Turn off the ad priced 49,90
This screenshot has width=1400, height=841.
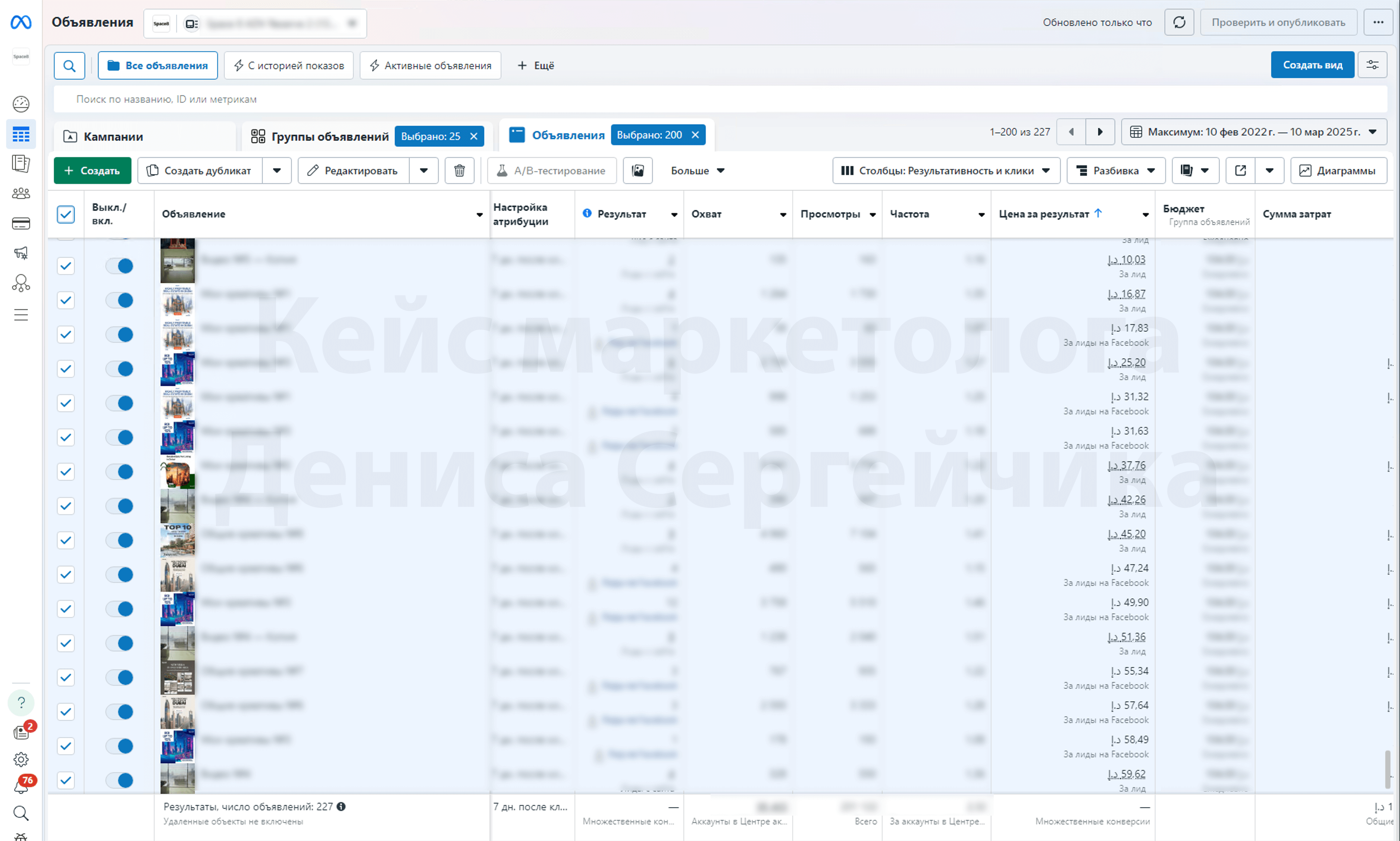pyautogui.click(x=119, y=609)
